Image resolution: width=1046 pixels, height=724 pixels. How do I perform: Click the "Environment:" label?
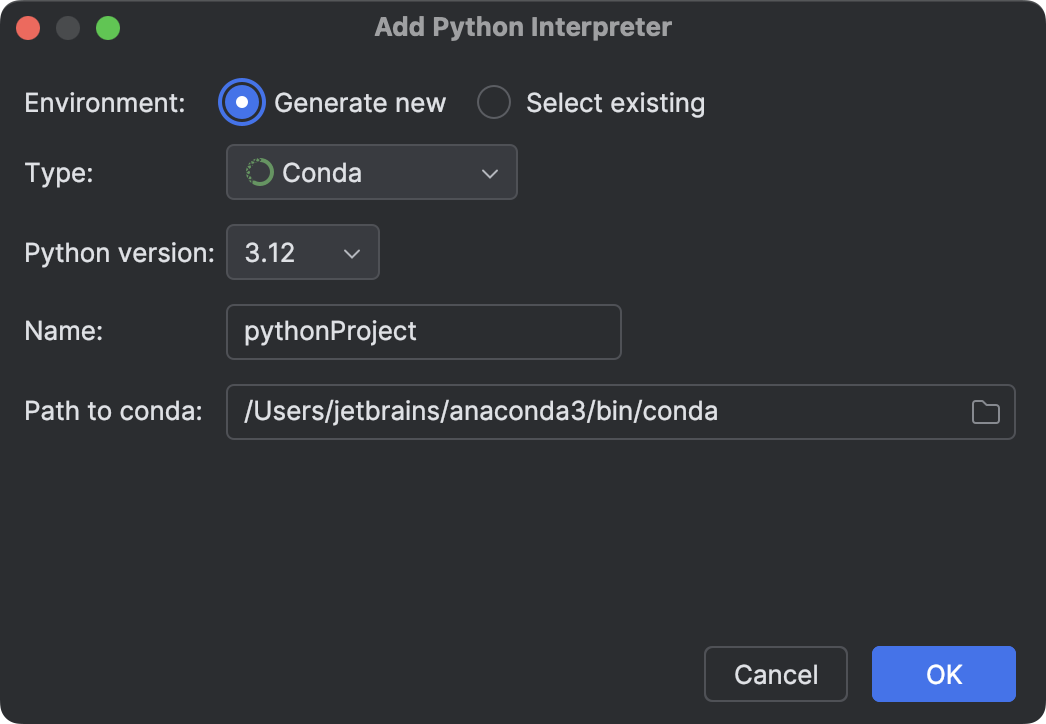tap(103, 102)
